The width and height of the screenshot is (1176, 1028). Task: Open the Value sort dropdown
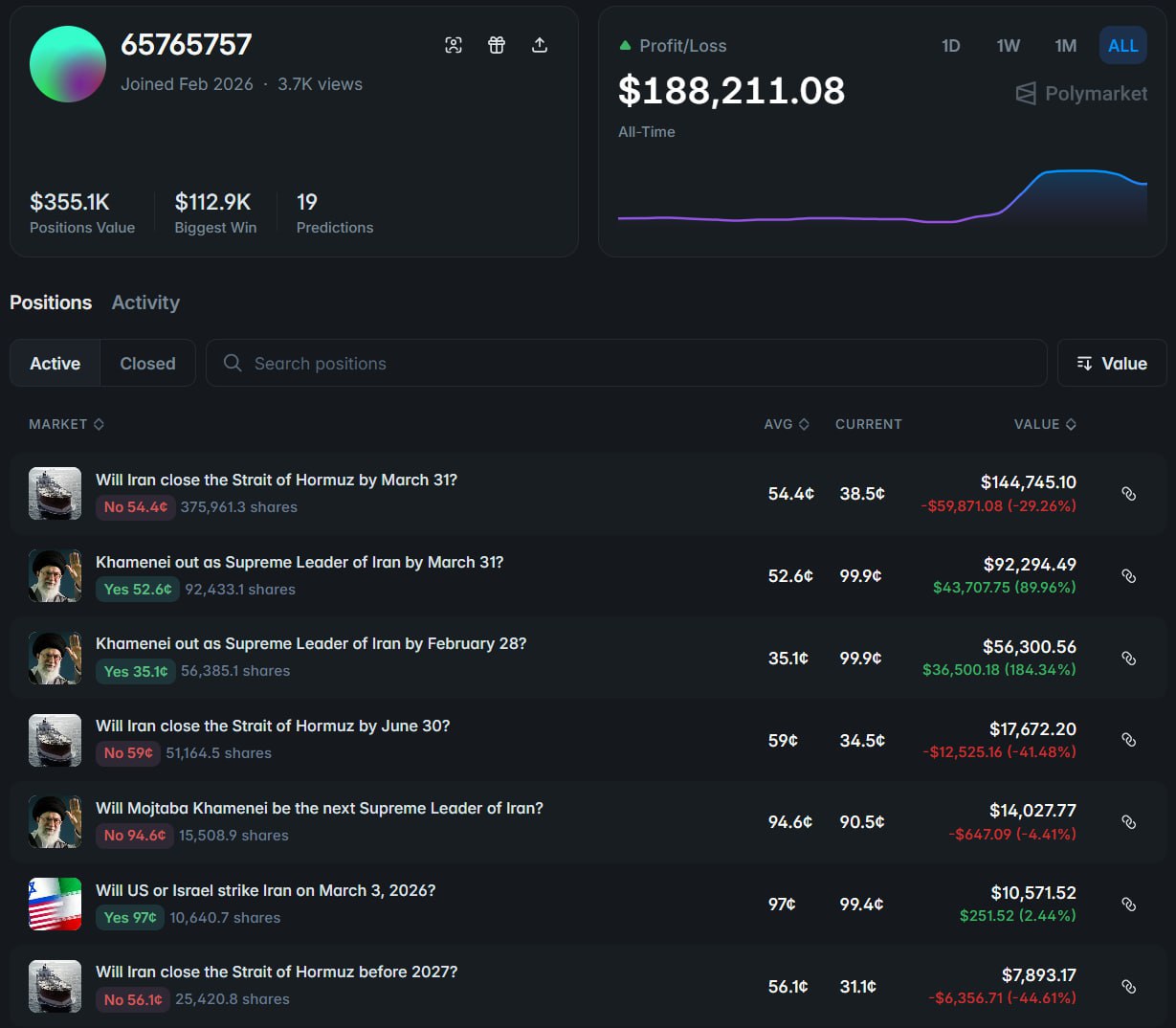tap(1112, 364)
